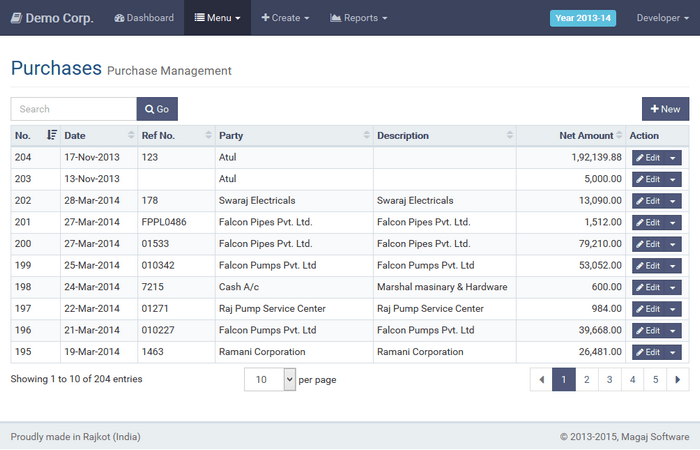Open the Menu dropdown in navbar
Viewport: 700px width, 450px height.
(217, 18)
